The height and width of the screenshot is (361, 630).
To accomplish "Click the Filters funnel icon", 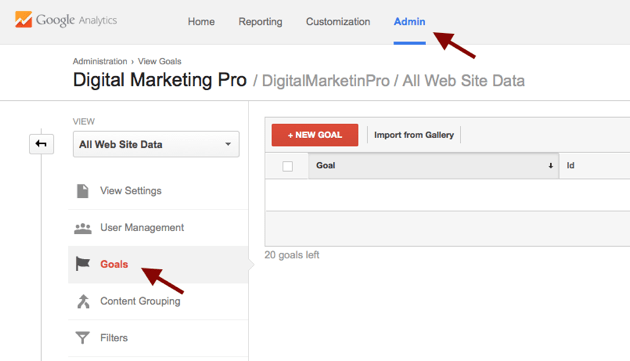I will click(x=83, y=338).
